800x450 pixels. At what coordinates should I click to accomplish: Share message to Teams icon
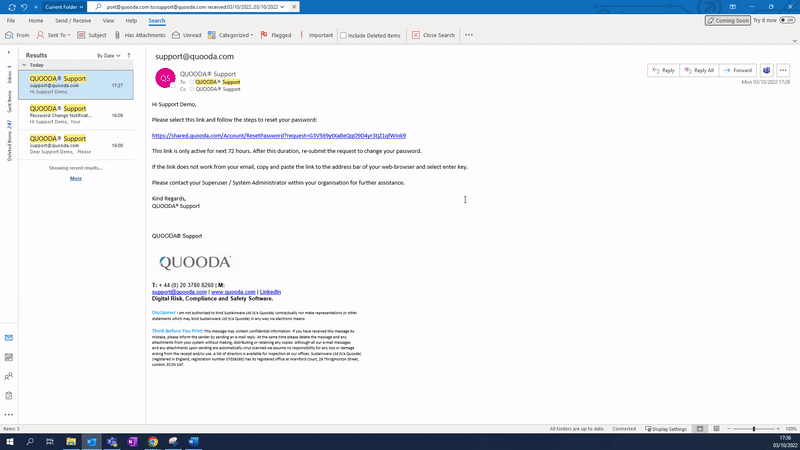pyautogui.click(x=766, y=70)
